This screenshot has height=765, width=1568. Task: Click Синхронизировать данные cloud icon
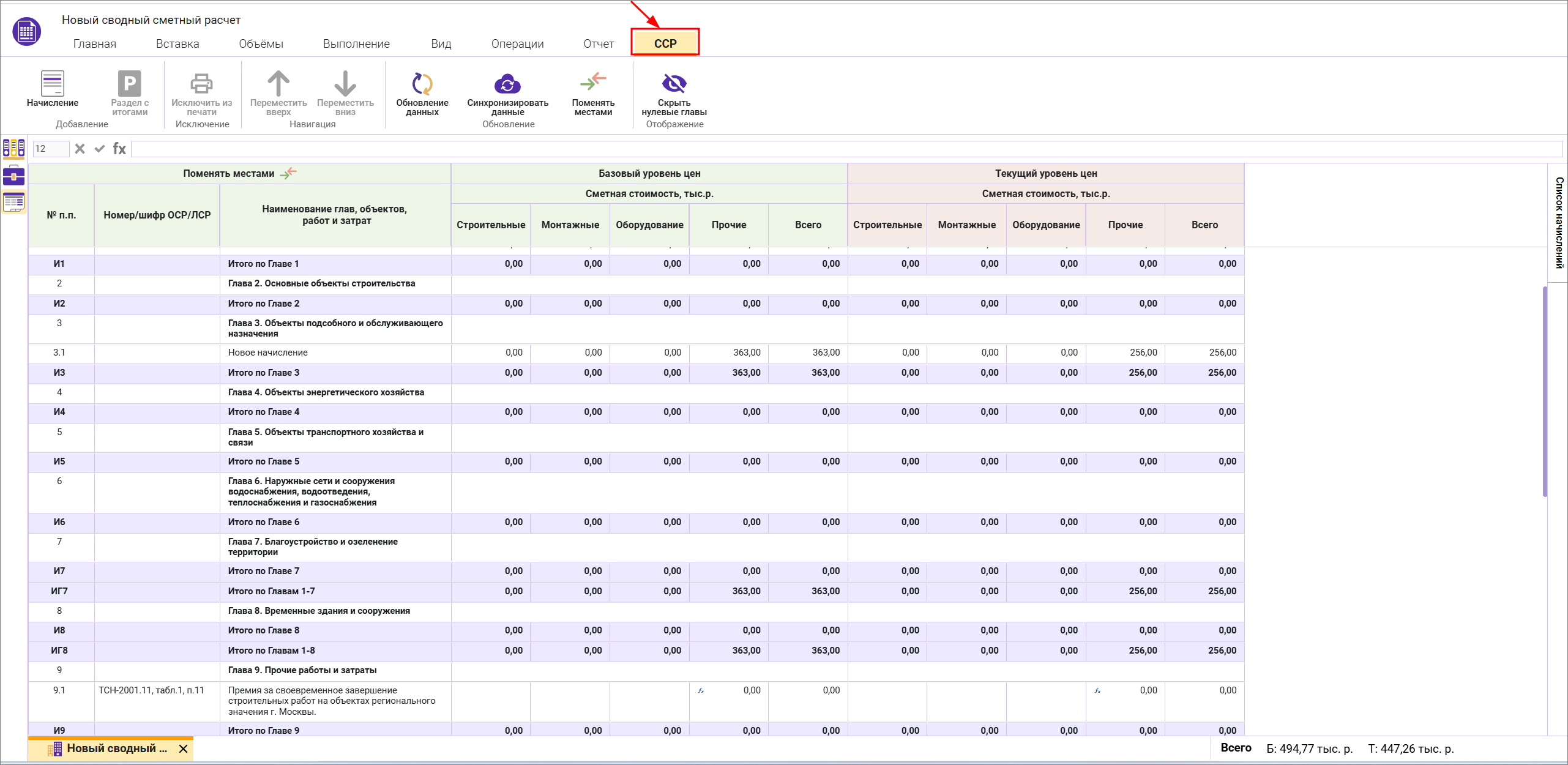[507, 84]
